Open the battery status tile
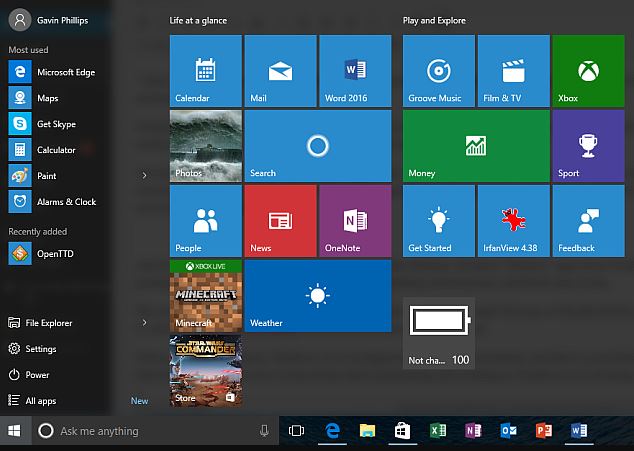 [438, 333]
